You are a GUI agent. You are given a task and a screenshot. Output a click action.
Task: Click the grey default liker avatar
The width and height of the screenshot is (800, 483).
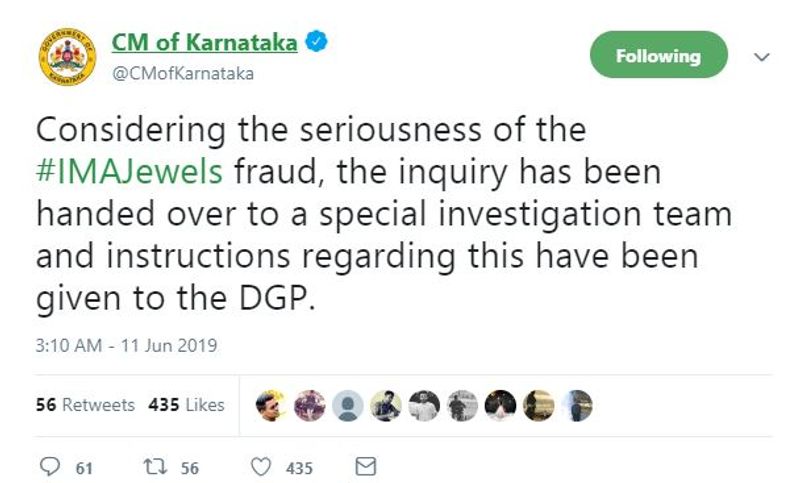(x=347, y=405)
